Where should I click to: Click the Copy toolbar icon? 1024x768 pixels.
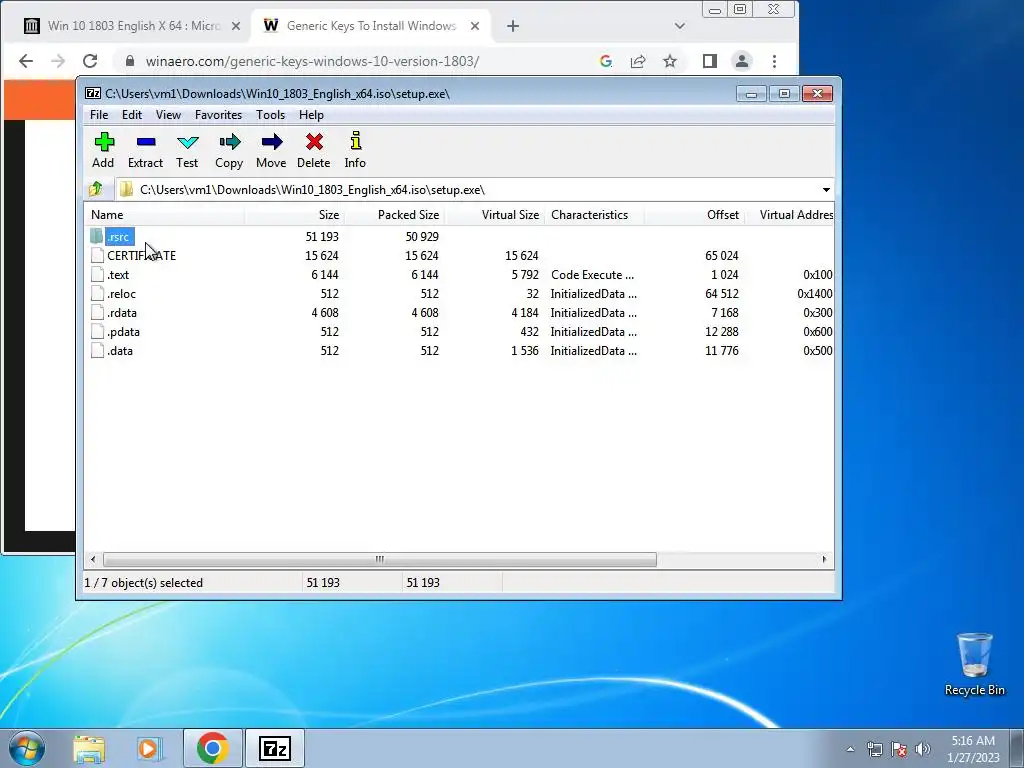click(x=229, y=150)
